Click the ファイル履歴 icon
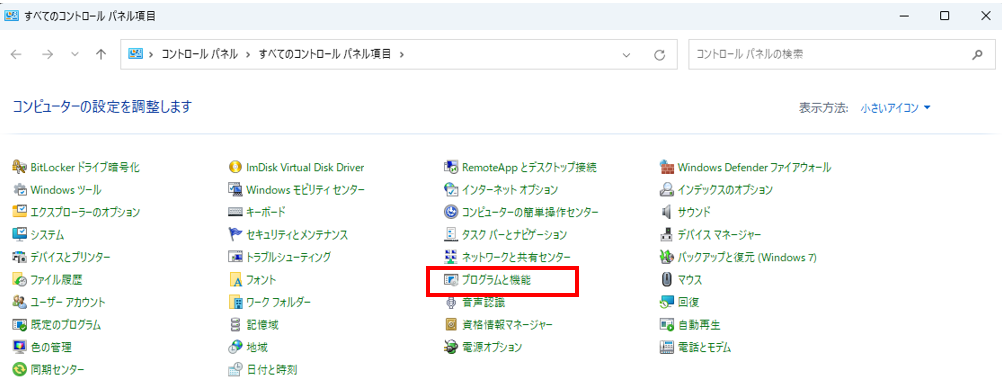The image size is (1002, 378). 19,280
